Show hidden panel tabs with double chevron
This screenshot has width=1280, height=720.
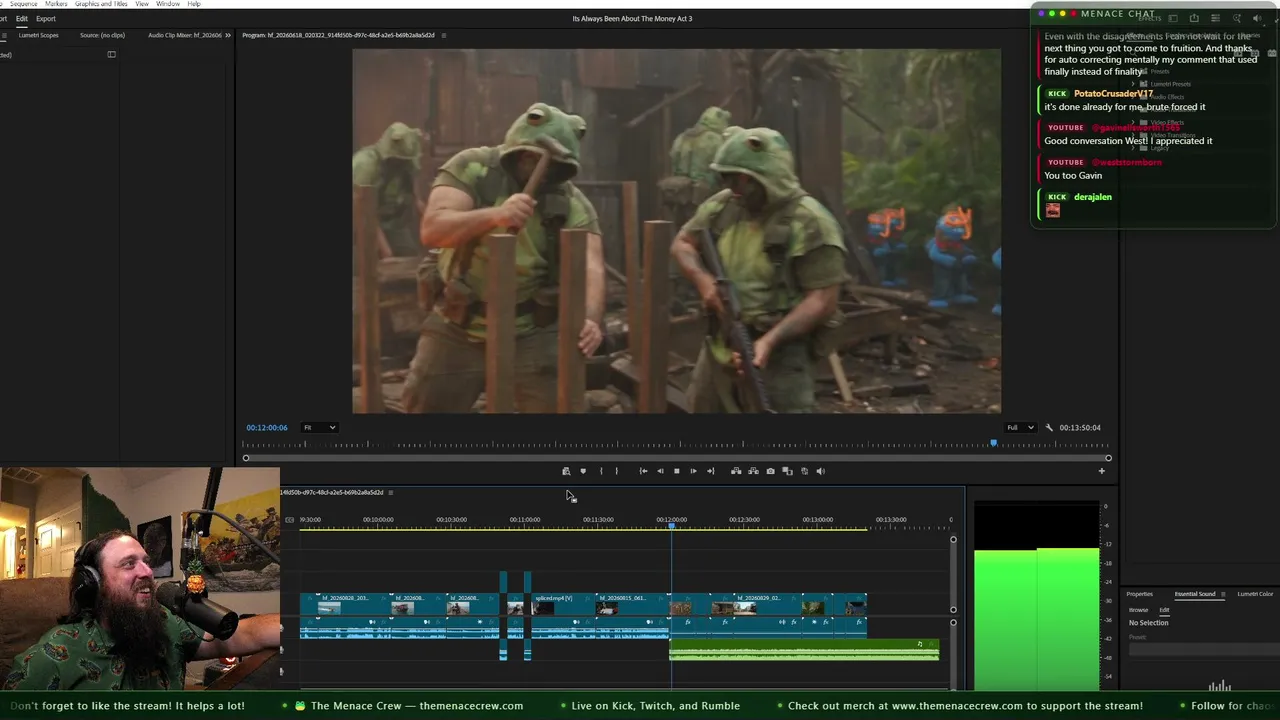click(x=228, y=35)
